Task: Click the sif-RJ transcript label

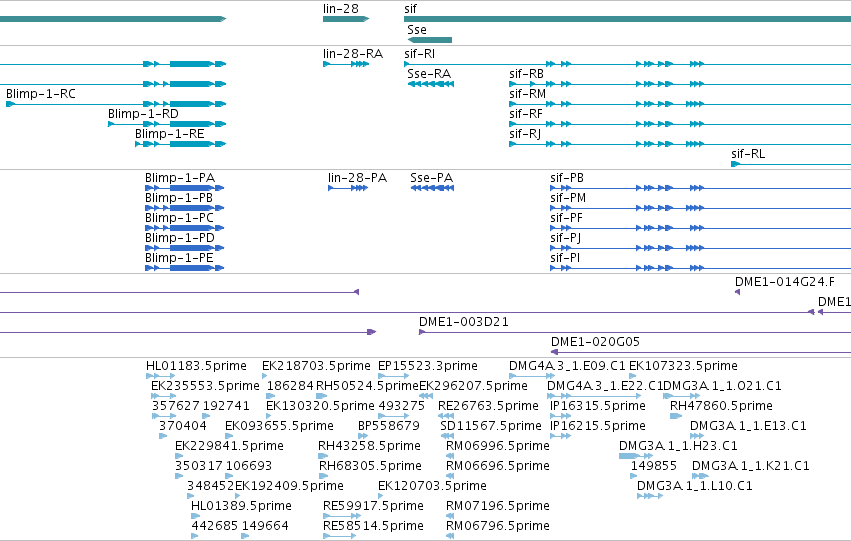Action: pos(525,134)
